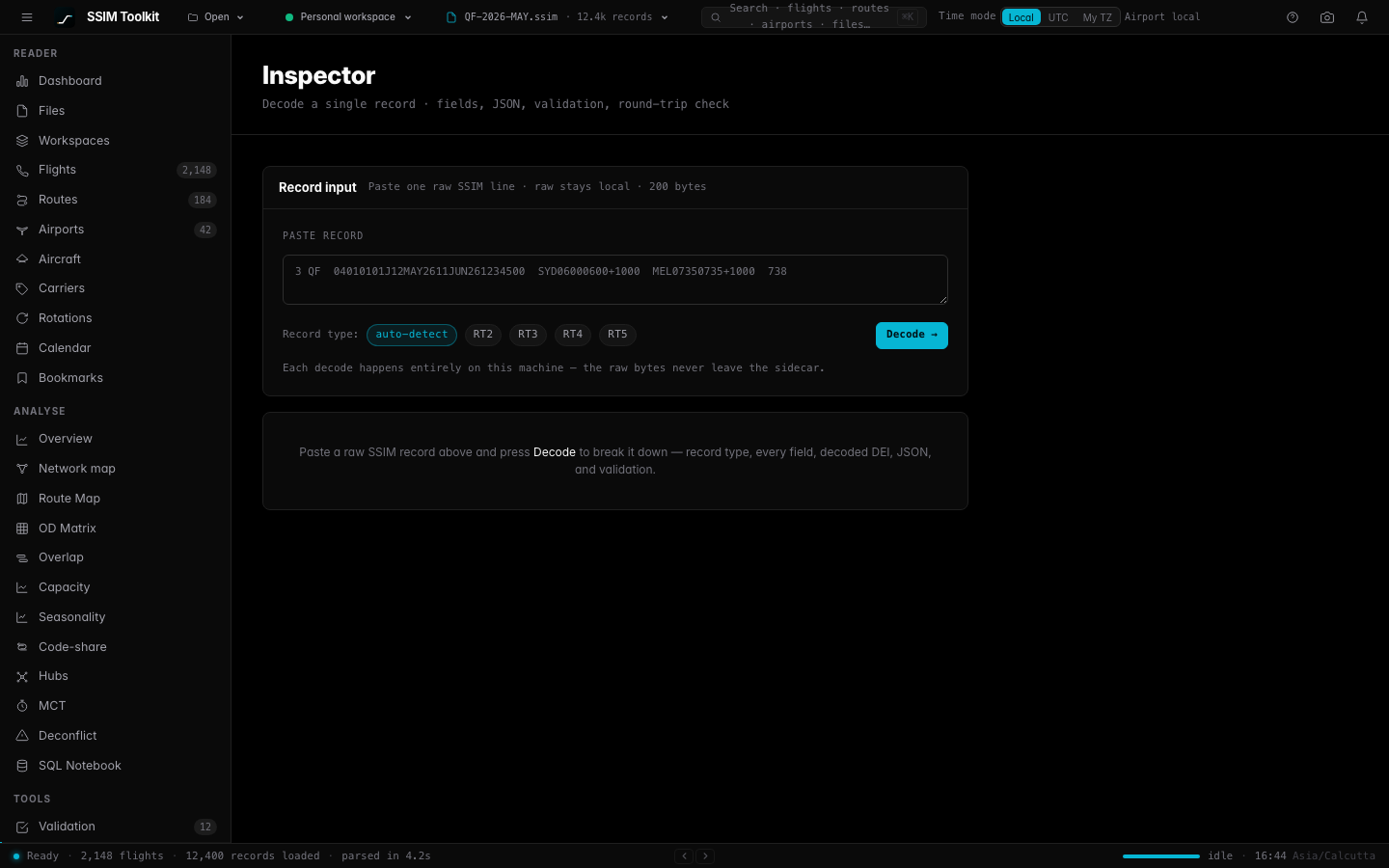1389x868 pixels.
Task: Expand the Personal workspace selector
Action: click(348, 17)
